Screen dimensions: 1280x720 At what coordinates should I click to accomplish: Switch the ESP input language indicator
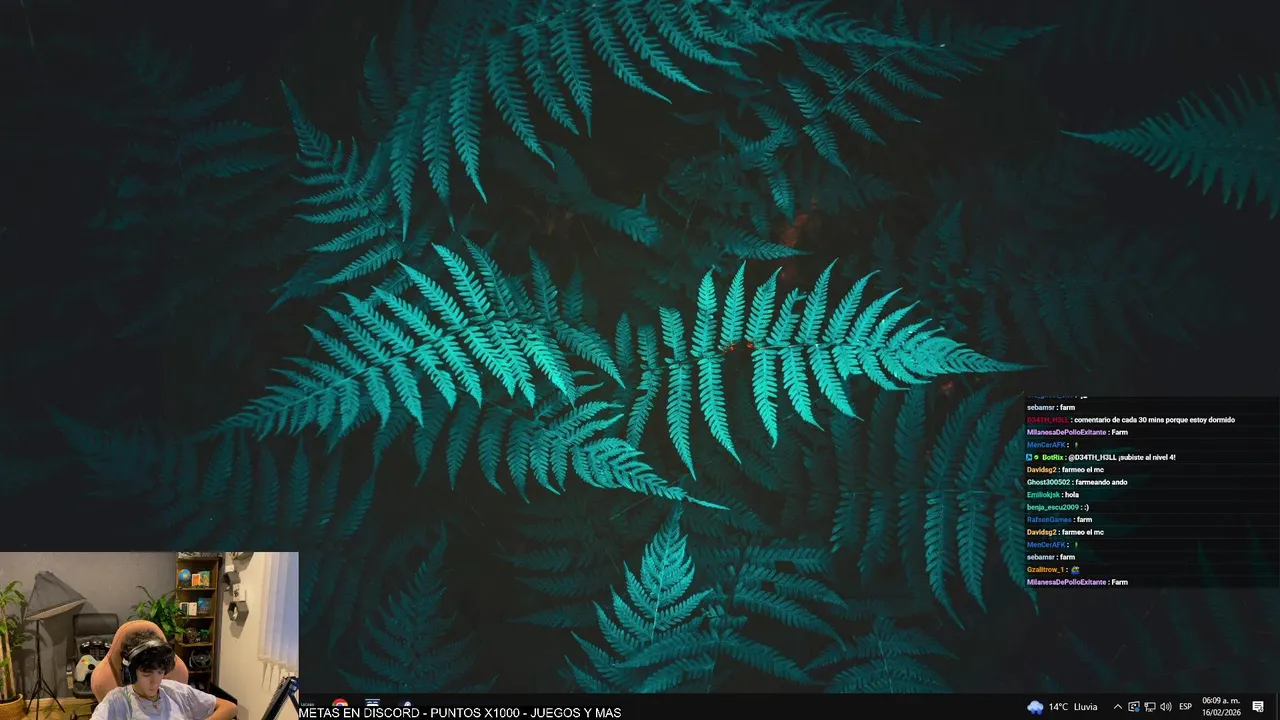point(1186,707)
